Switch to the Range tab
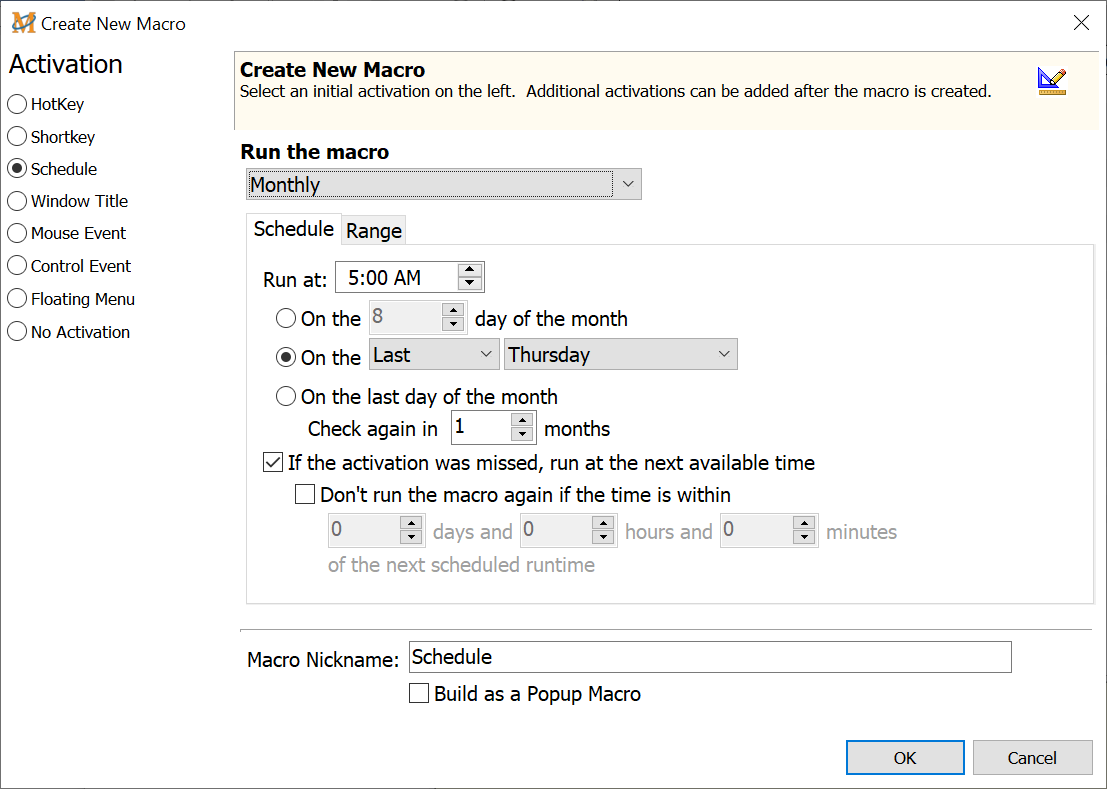1107x789 pixels. [374, 231]
